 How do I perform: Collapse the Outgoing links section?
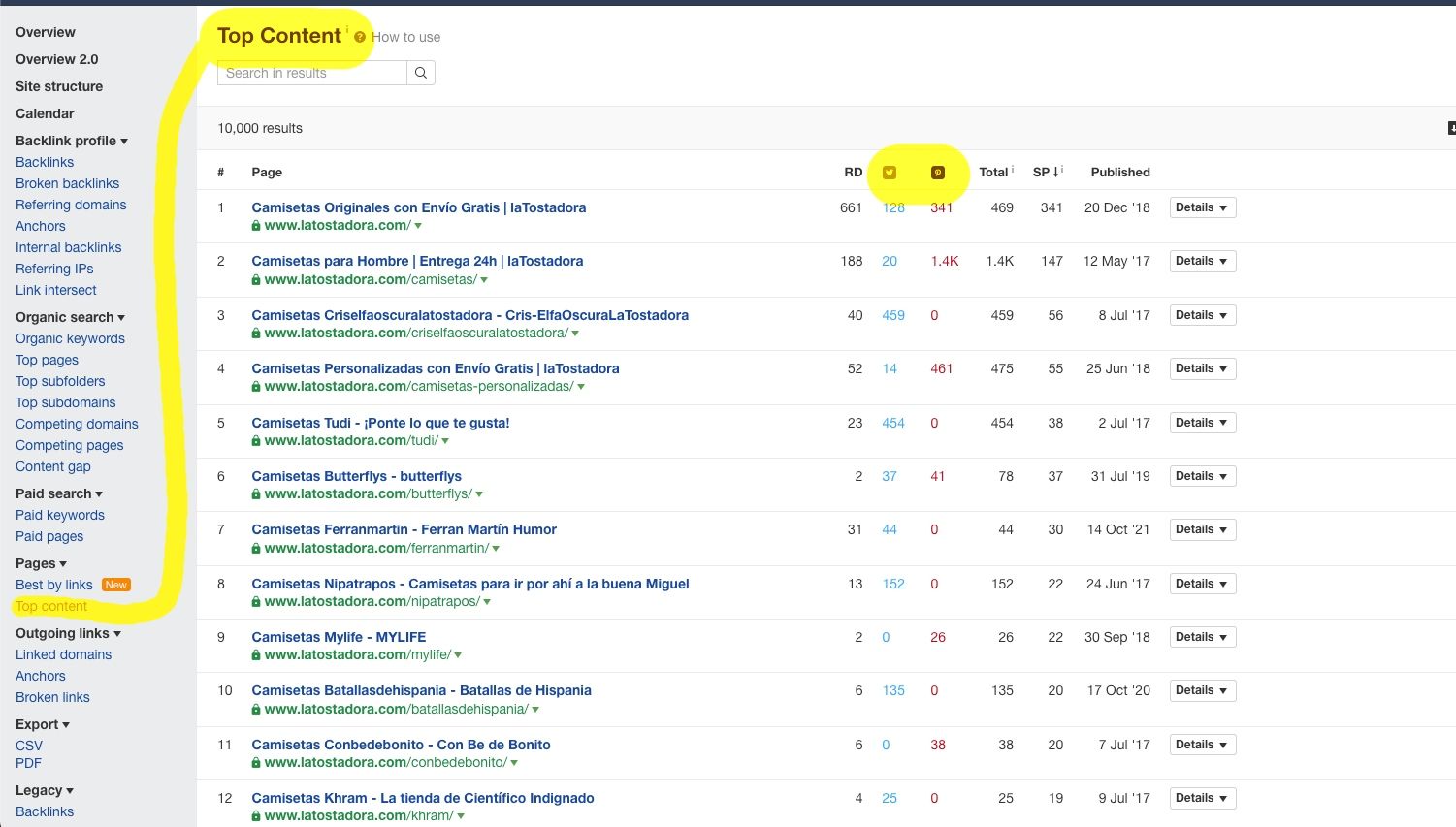[x=68, y=633]
